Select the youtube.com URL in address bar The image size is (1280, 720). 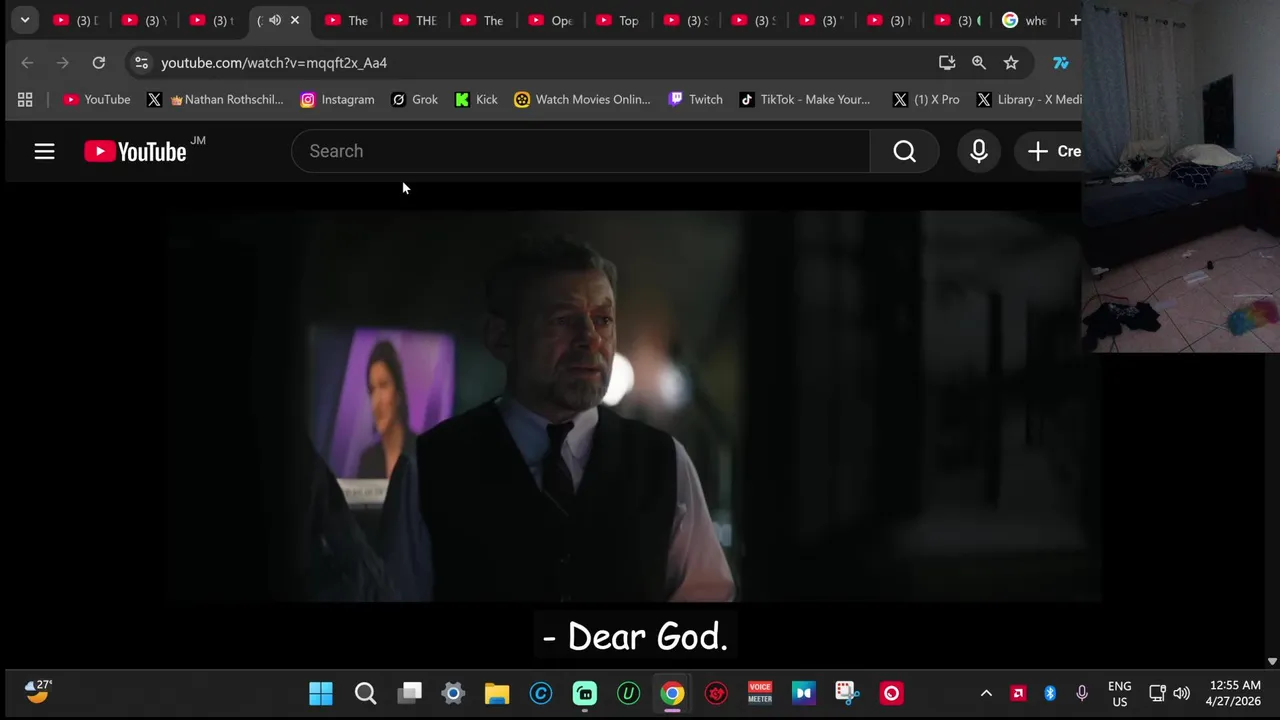click(274, 63)
